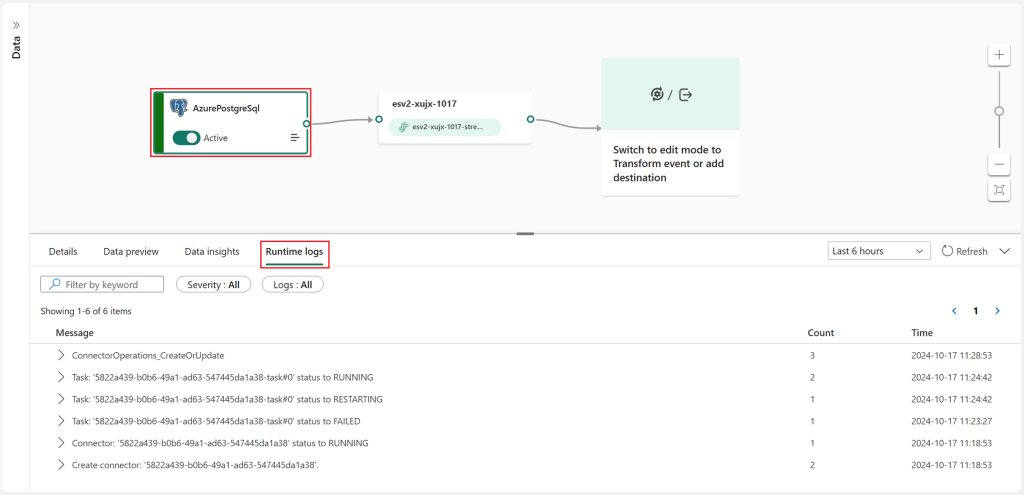Open the Data insights tab

tap(212, 251)
